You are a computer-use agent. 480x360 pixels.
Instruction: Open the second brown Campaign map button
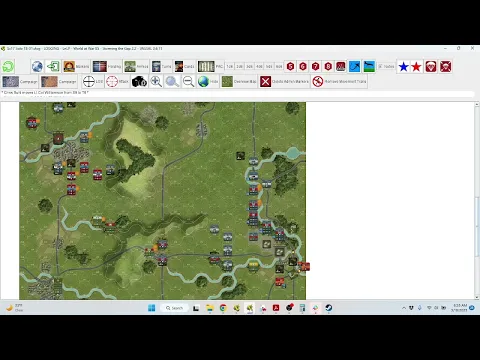click(59, 82)
